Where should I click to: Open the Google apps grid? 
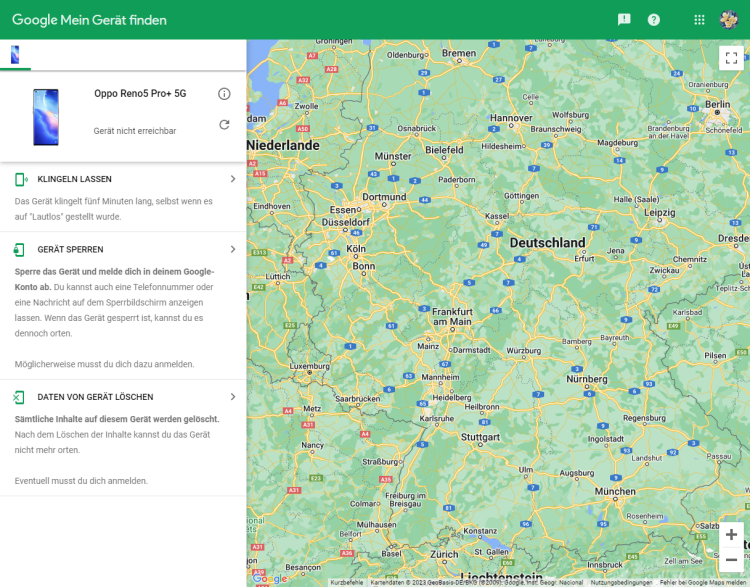(699, 20)
